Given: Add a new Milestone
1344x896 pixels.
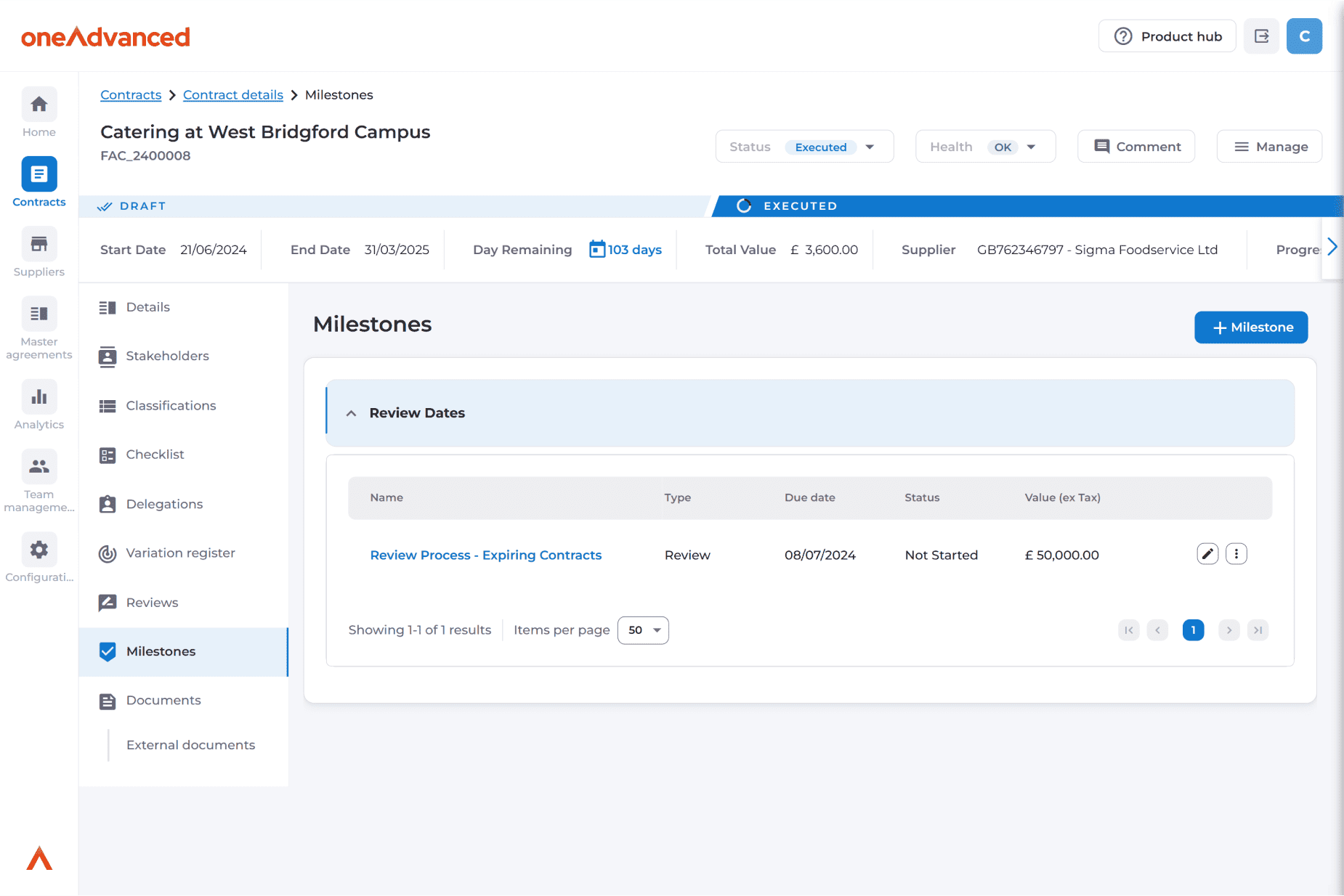Looking at the screenshot, I should click(1251, 327).
